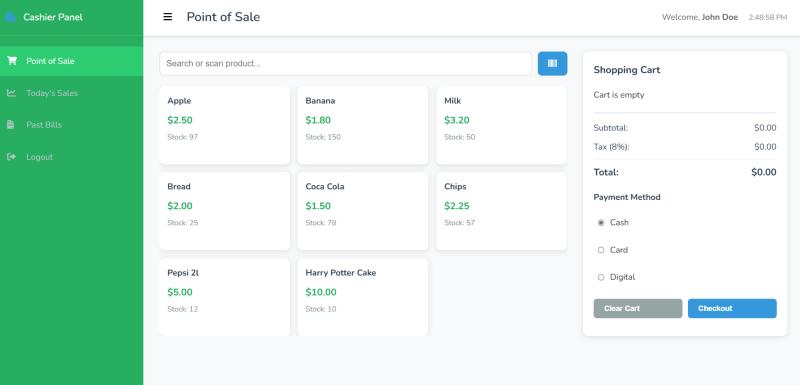Add Banana product card to cart
This screenshot has width=800, height=385.
coord(363,125)
